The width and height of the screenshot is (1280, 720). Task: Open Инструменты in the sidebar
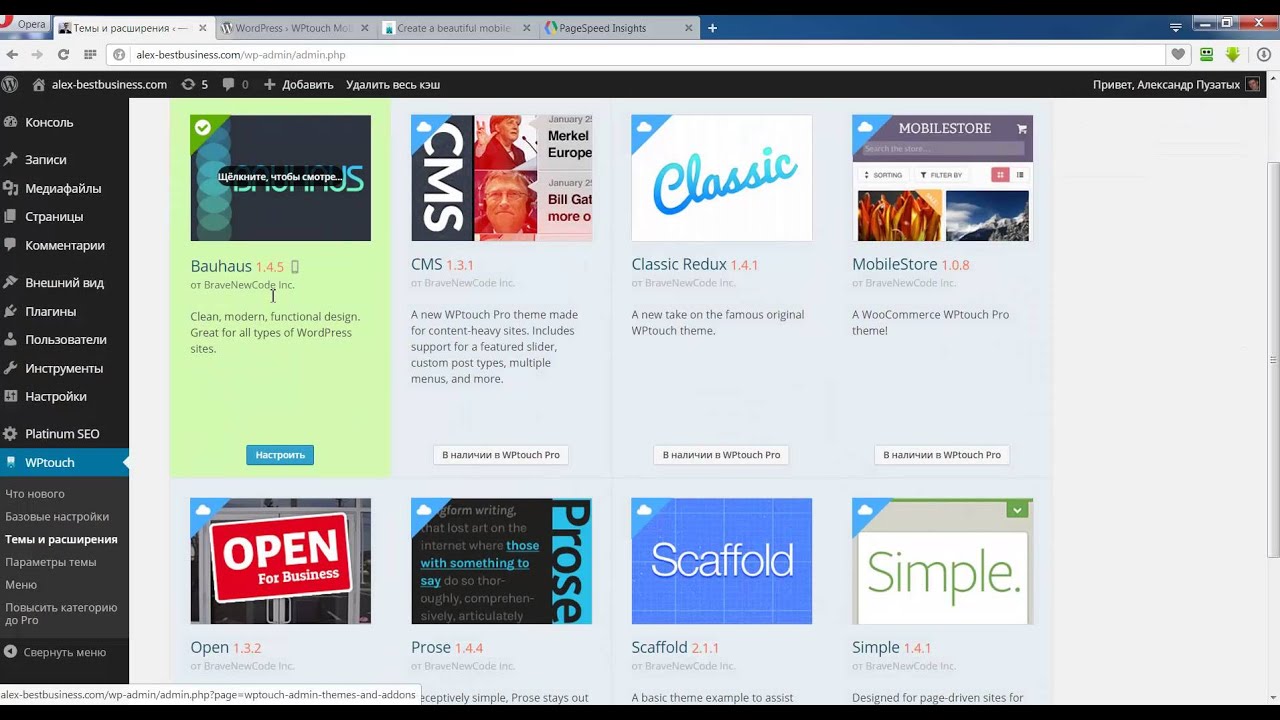click(64, 368)
